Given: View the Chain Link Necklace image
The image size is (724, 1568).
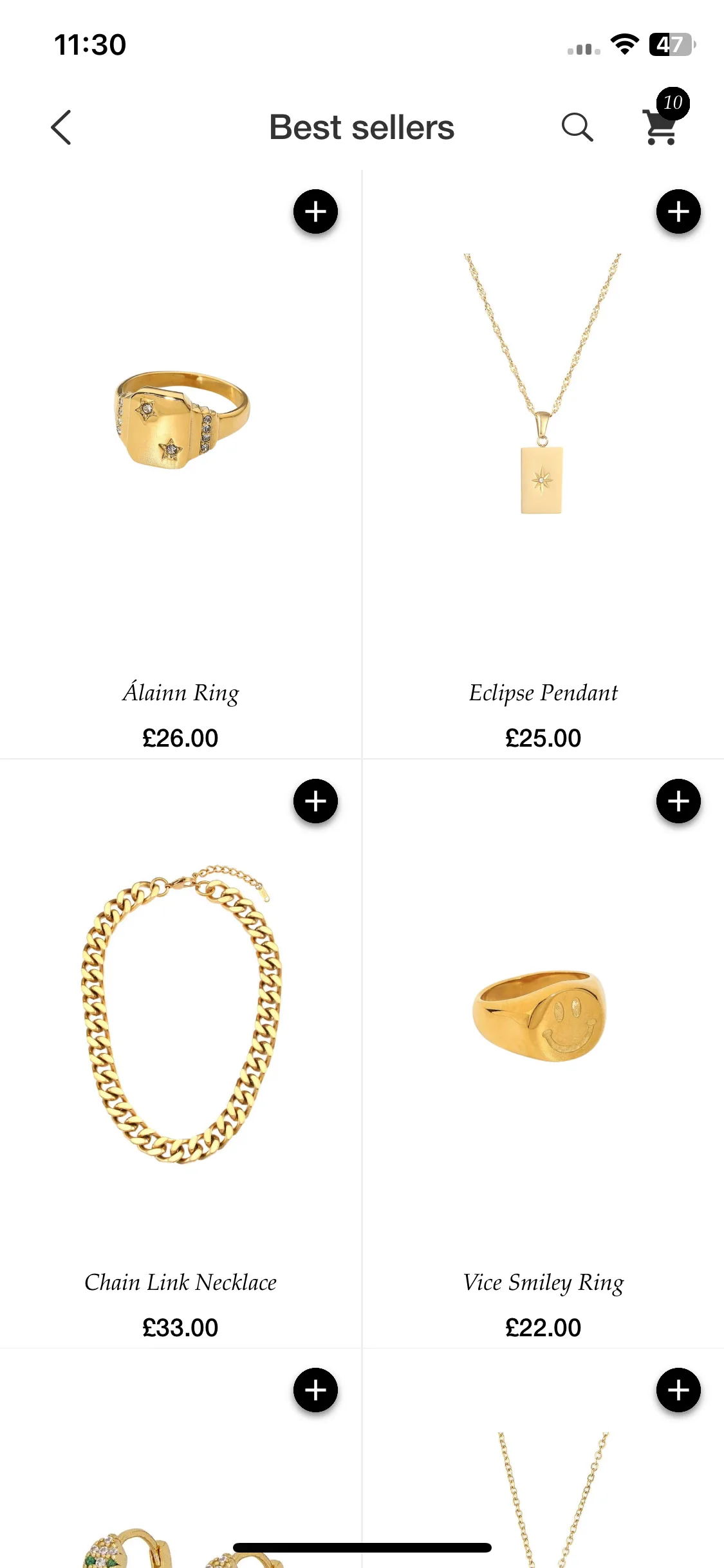Looking at the screenshot, I should tap(181, 1014).
